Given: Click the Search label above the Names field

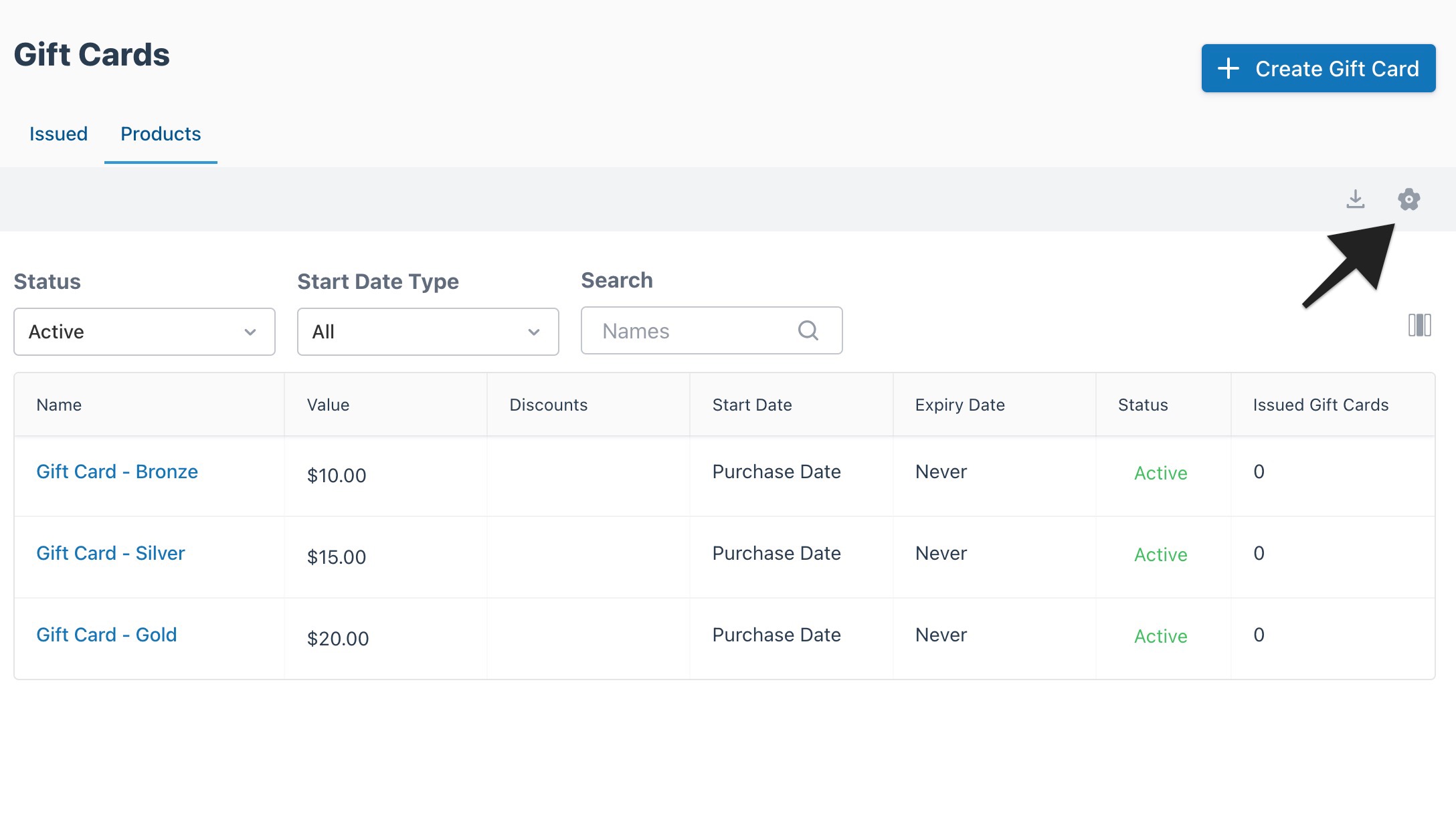Looking at the screenshot, I should click(x=617, y=280).
